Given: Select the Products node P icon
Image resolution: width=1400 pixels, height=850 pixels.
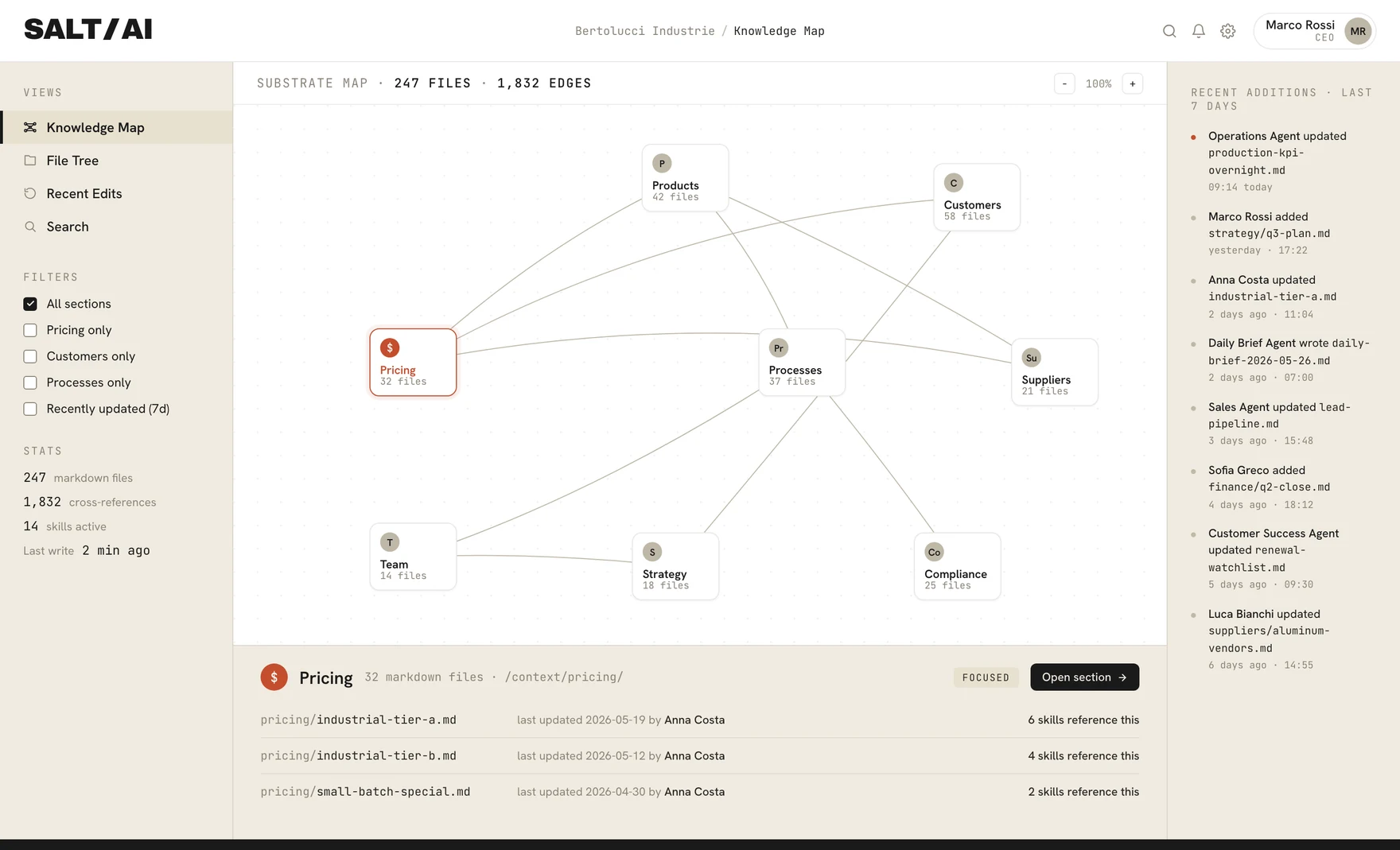Looking at the screenshot, I should pos(662,163).
